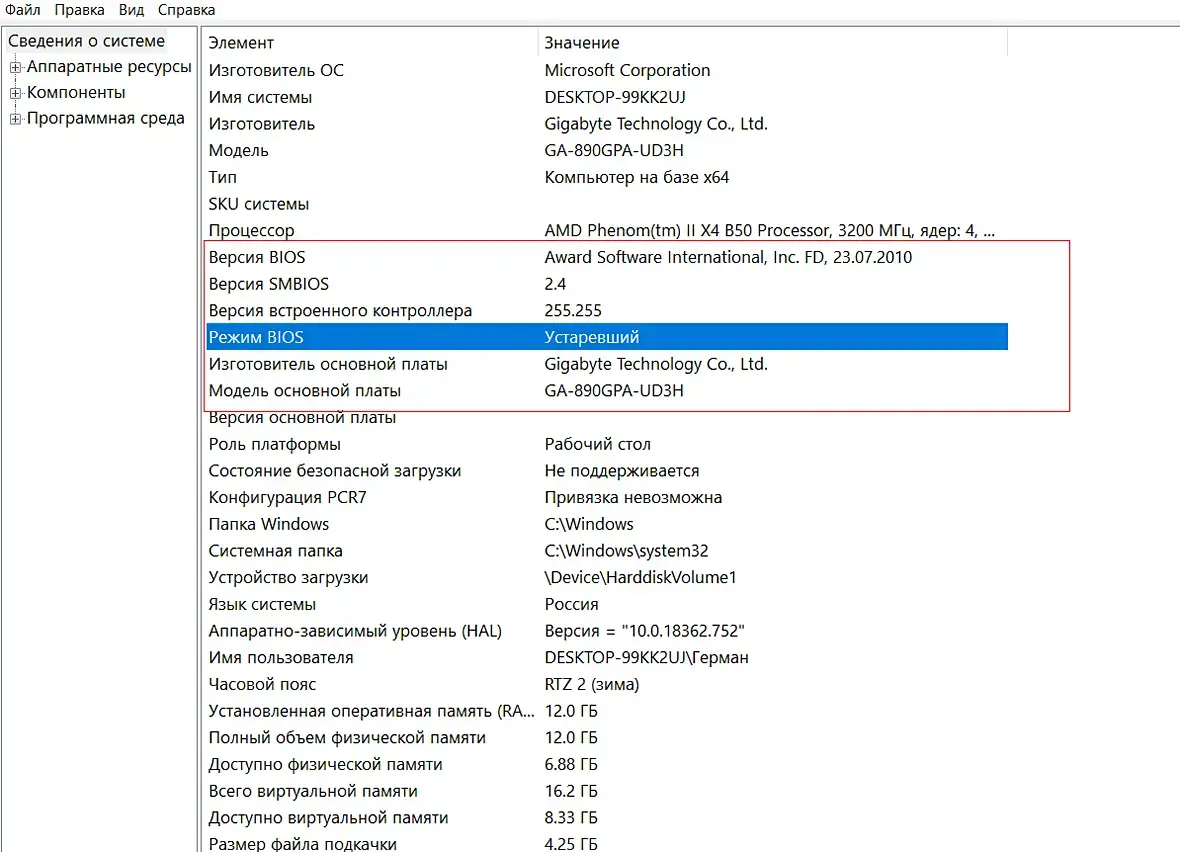This screenshot has width=1180, height=852.
Task: Select Конфигурация PCR7 row
Action: coord(607,498)
